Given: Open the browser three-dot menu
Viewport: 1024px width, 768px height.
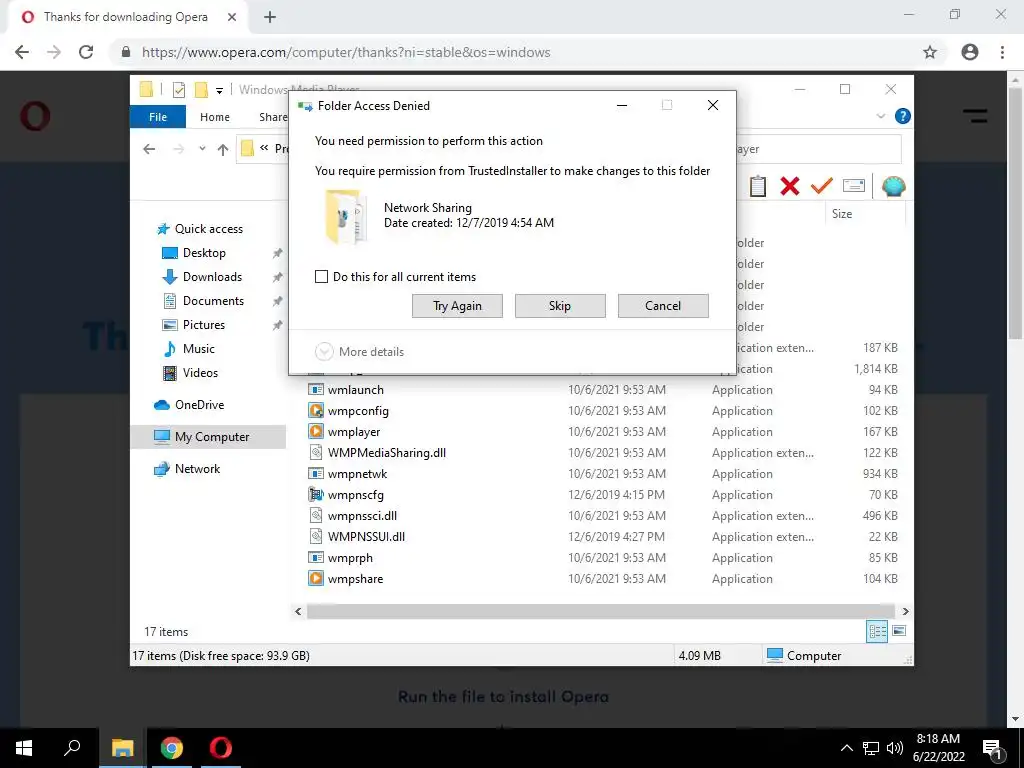Looking at the screenshot, I should point(1002,52).
